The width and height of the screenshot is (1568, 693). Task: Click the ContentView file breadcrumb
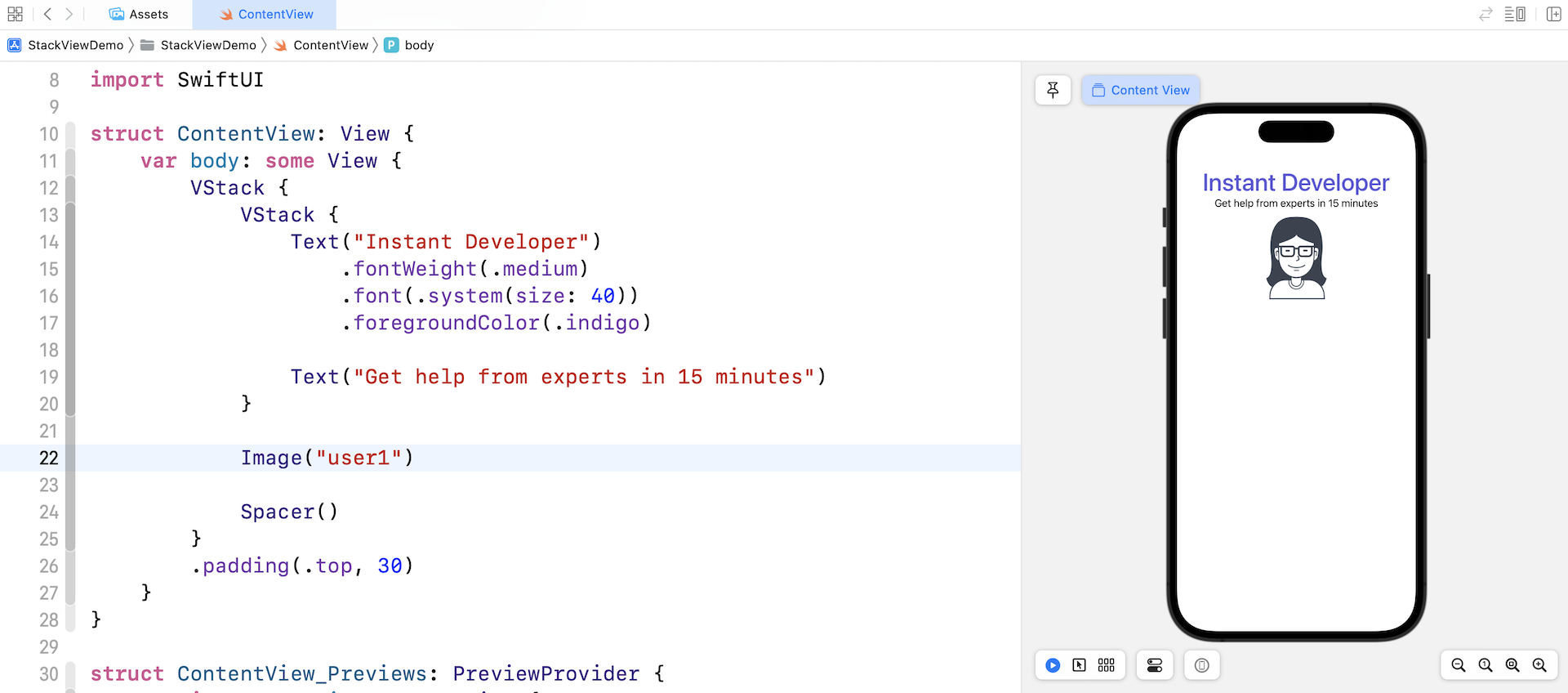point(321,45)
